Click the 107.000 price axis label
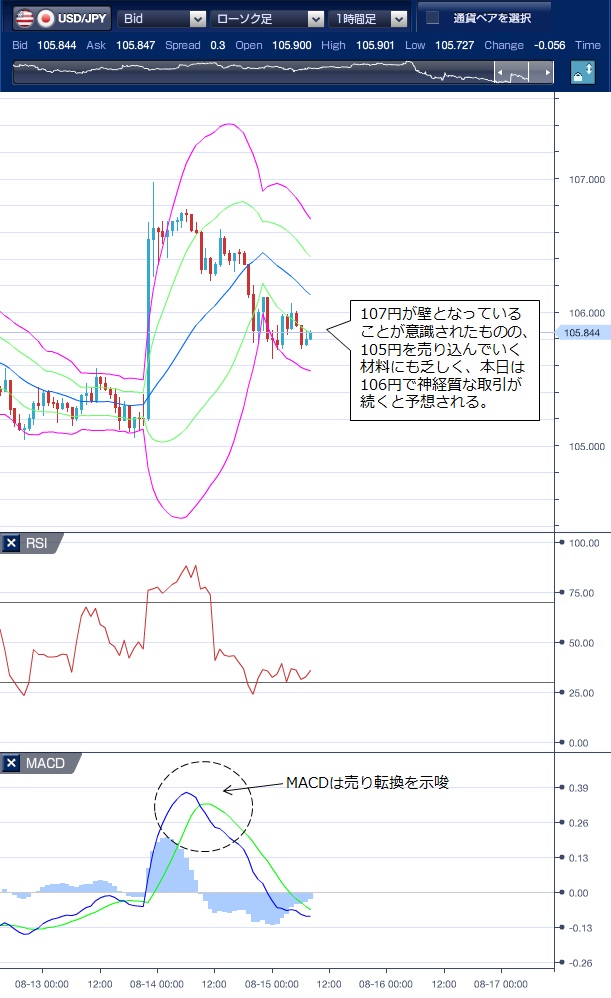Viewport: 611px width, 998px height. click(x=587, y=179)
